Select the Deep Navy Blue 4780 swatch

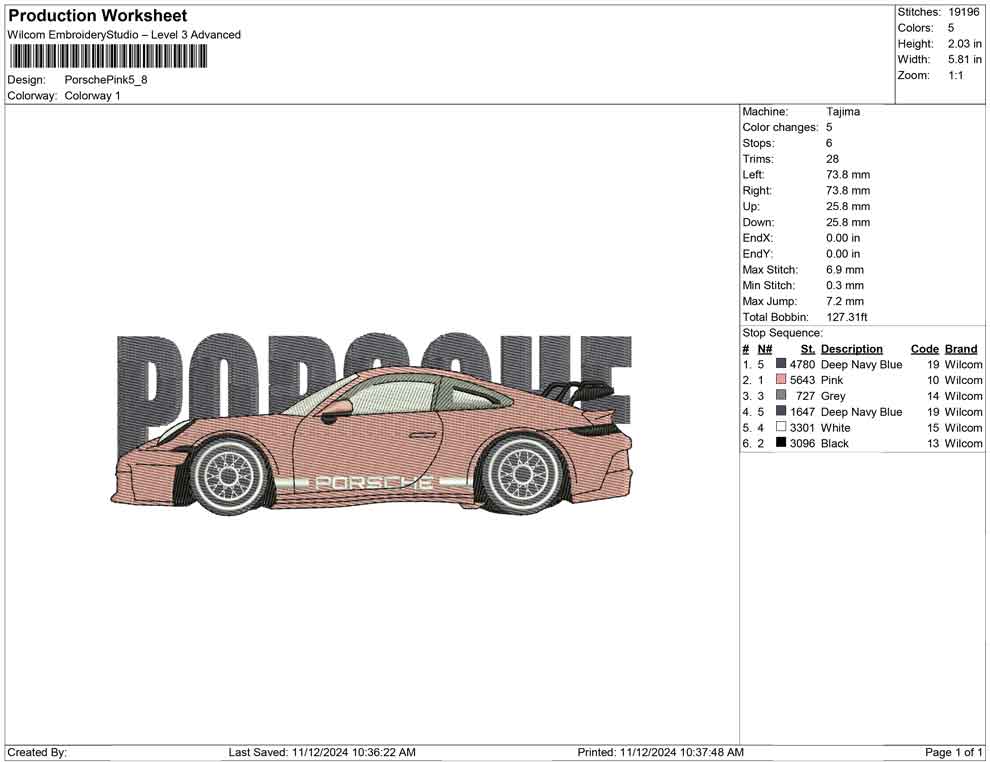point(780,364)
